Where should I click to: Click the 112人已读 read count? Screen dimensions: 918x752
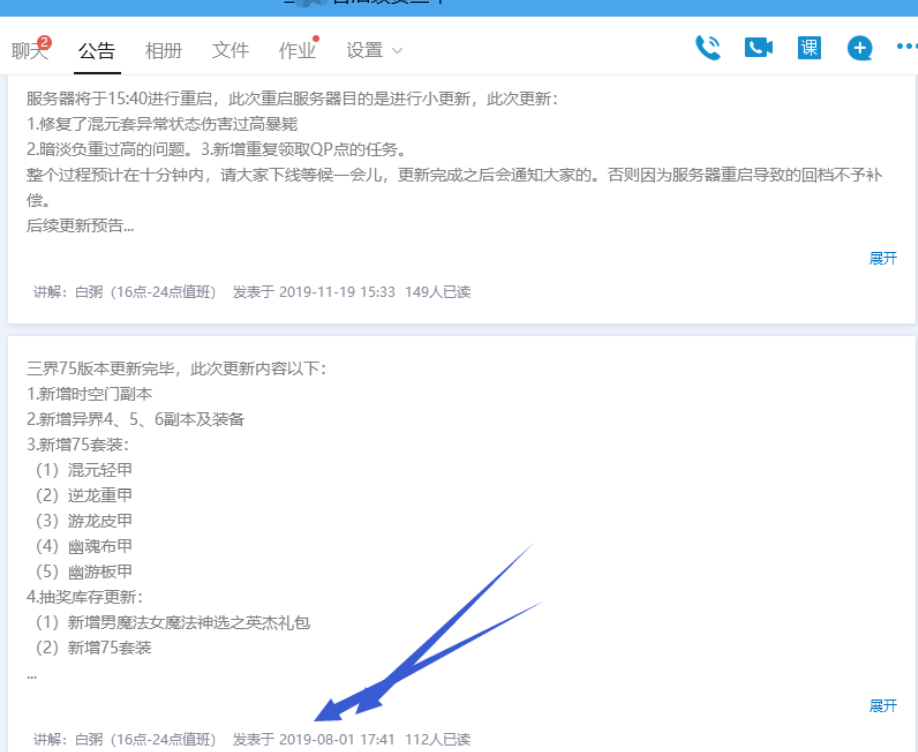(438, 739)
